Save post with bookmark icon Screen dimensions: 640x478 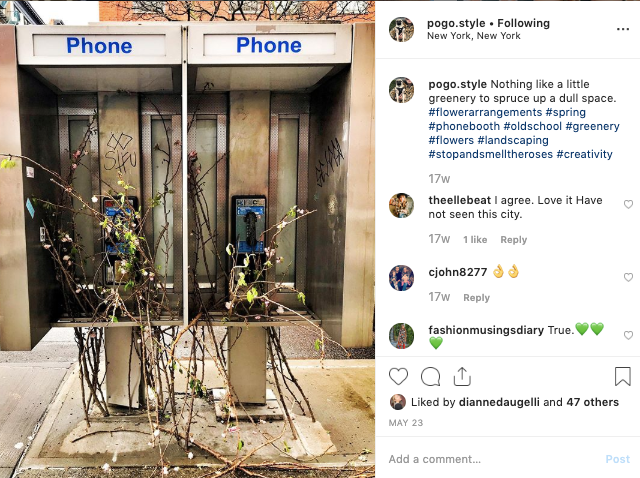pyautogui.click(x=622, y=376)
